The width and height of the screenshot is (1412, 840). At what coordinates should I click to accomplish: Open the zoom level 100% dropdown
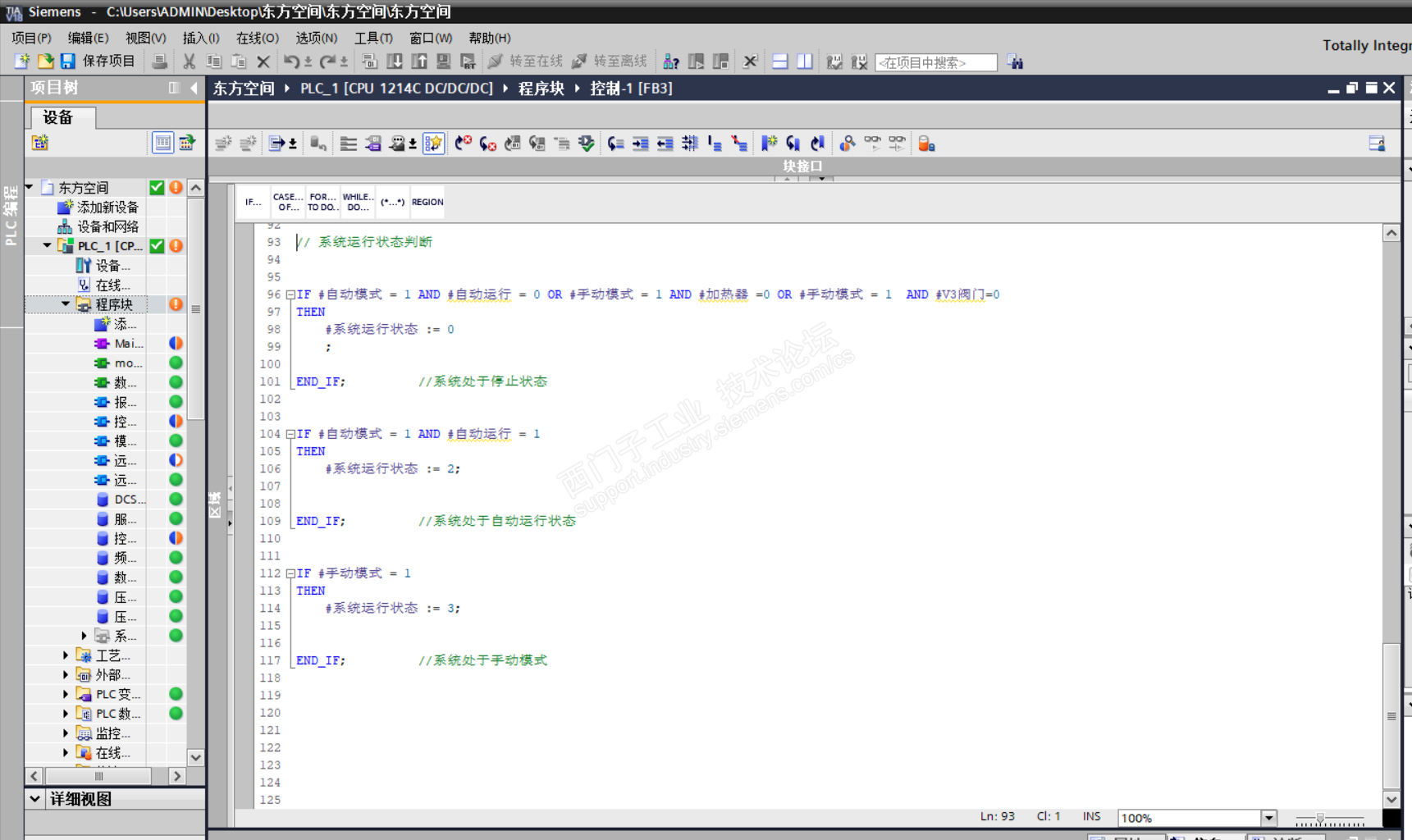click(x=1268, y=818)
